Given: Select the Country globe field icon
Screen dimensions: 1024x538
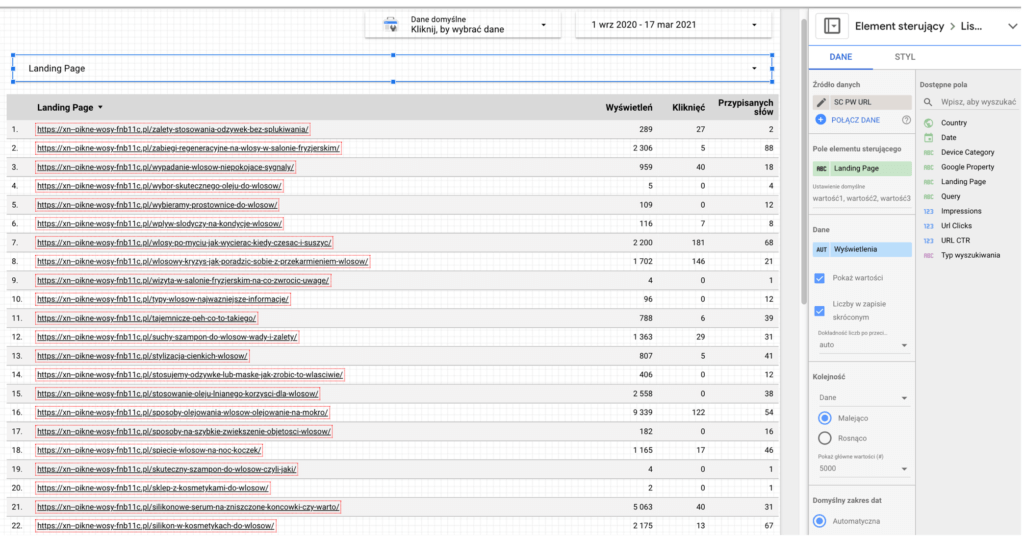Looking at the screenshot, I should point(928,123).
